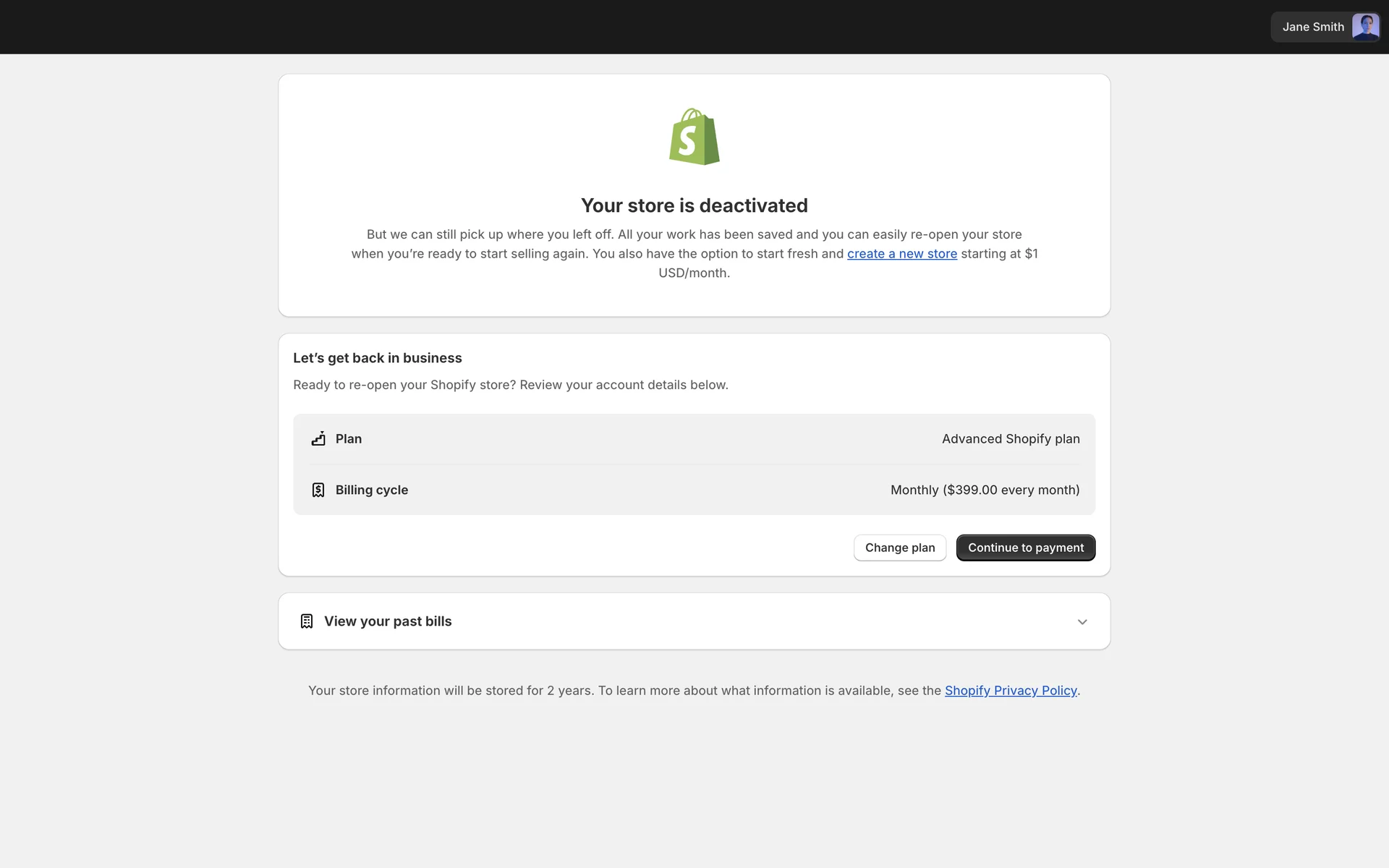The image size is (1389, 868).
Task: Open the Shopify Privacy Policy link
Action: (1010, 691)
